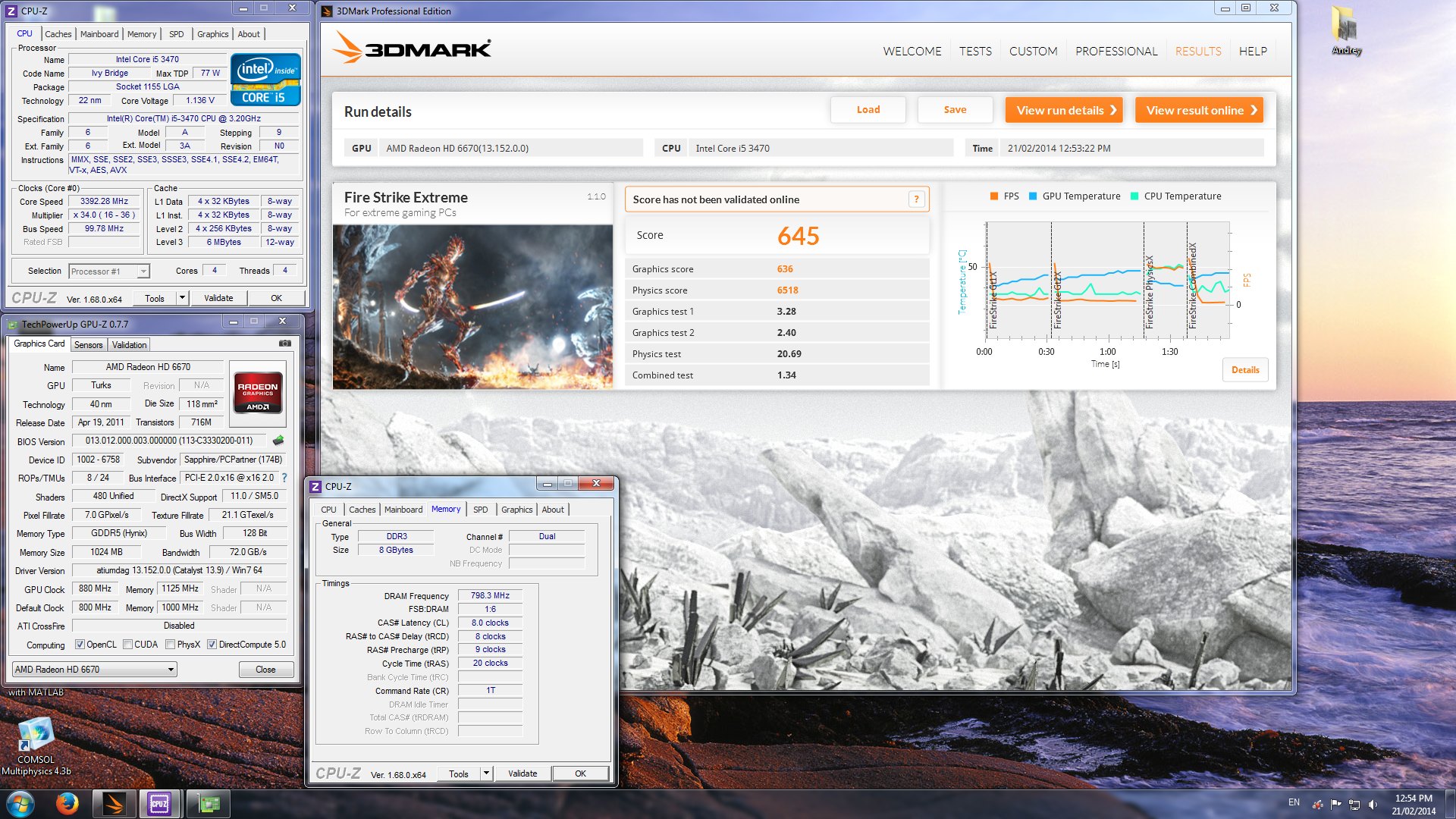The image size is (1456, 819).
Task: Switch to Caches tab in top CPU-Z window
Action: tap(58, 34)
